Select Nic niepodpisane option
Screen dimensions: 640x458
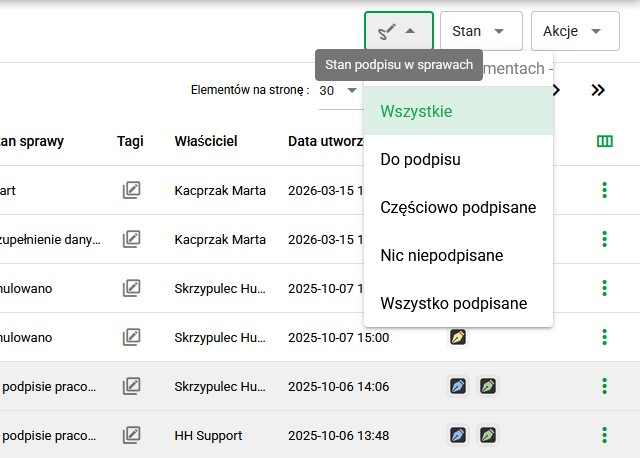(x=458, y=256)
